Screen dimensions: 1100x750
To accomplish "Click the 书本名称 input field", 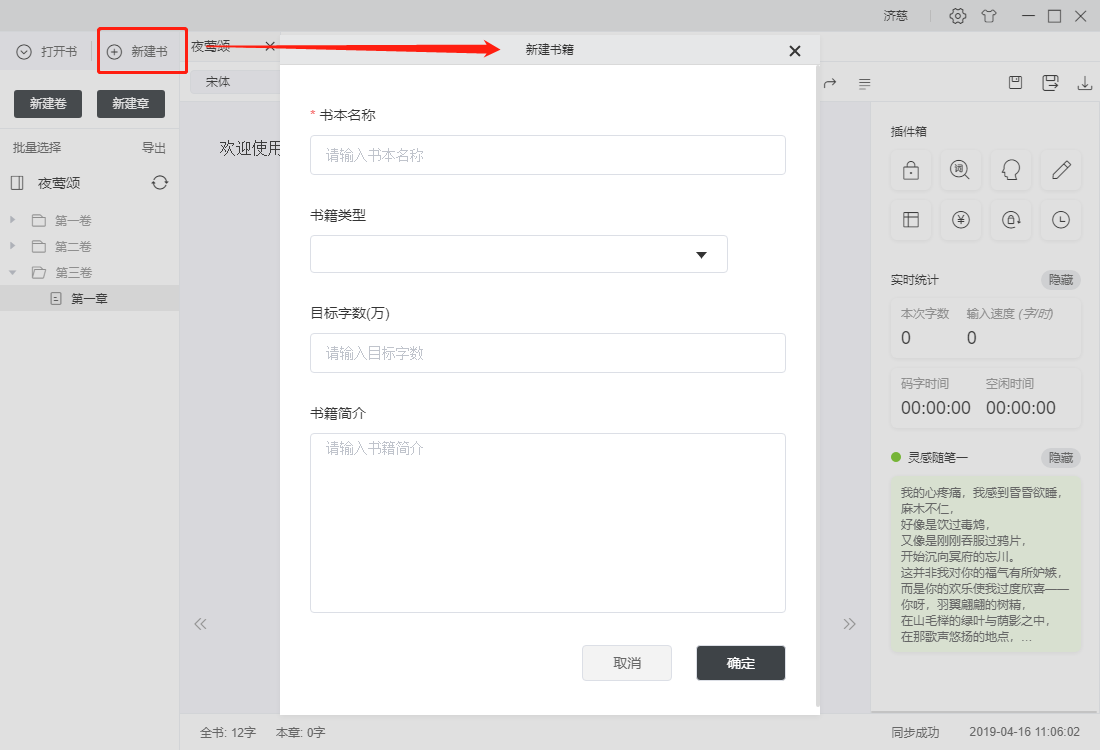I will coord(548,155).
